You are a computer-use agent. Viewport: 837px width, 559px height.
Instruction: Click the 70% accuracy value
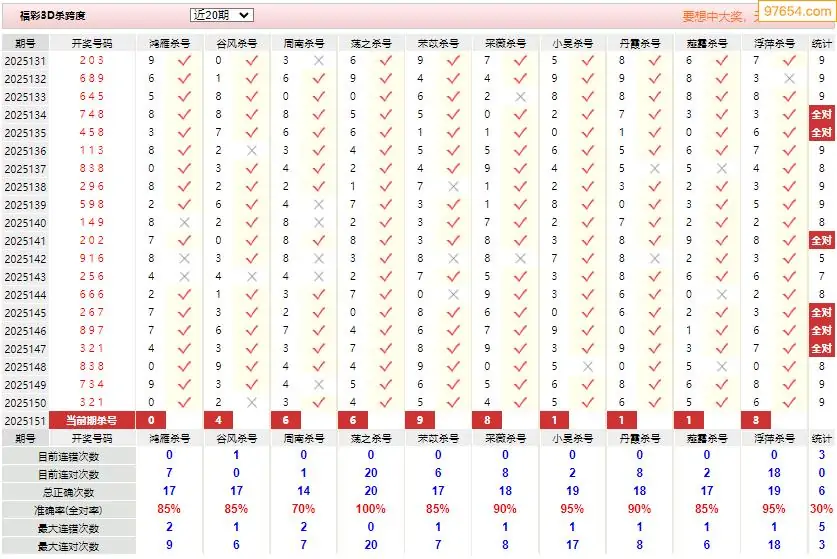pos(303,509)
